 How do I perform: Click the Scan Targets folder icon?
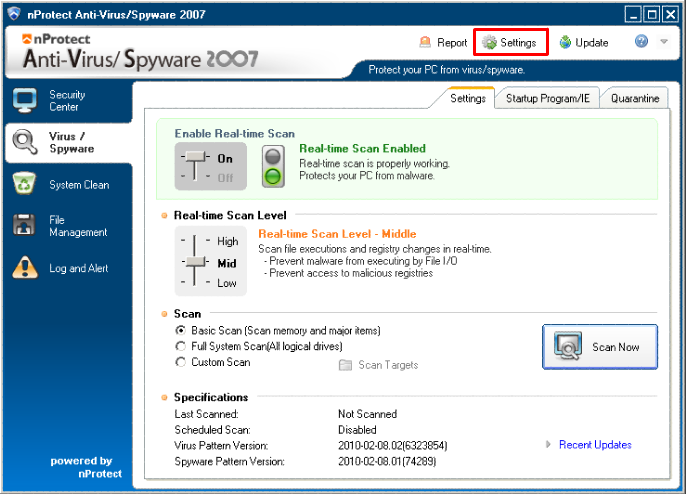[345, 365]
